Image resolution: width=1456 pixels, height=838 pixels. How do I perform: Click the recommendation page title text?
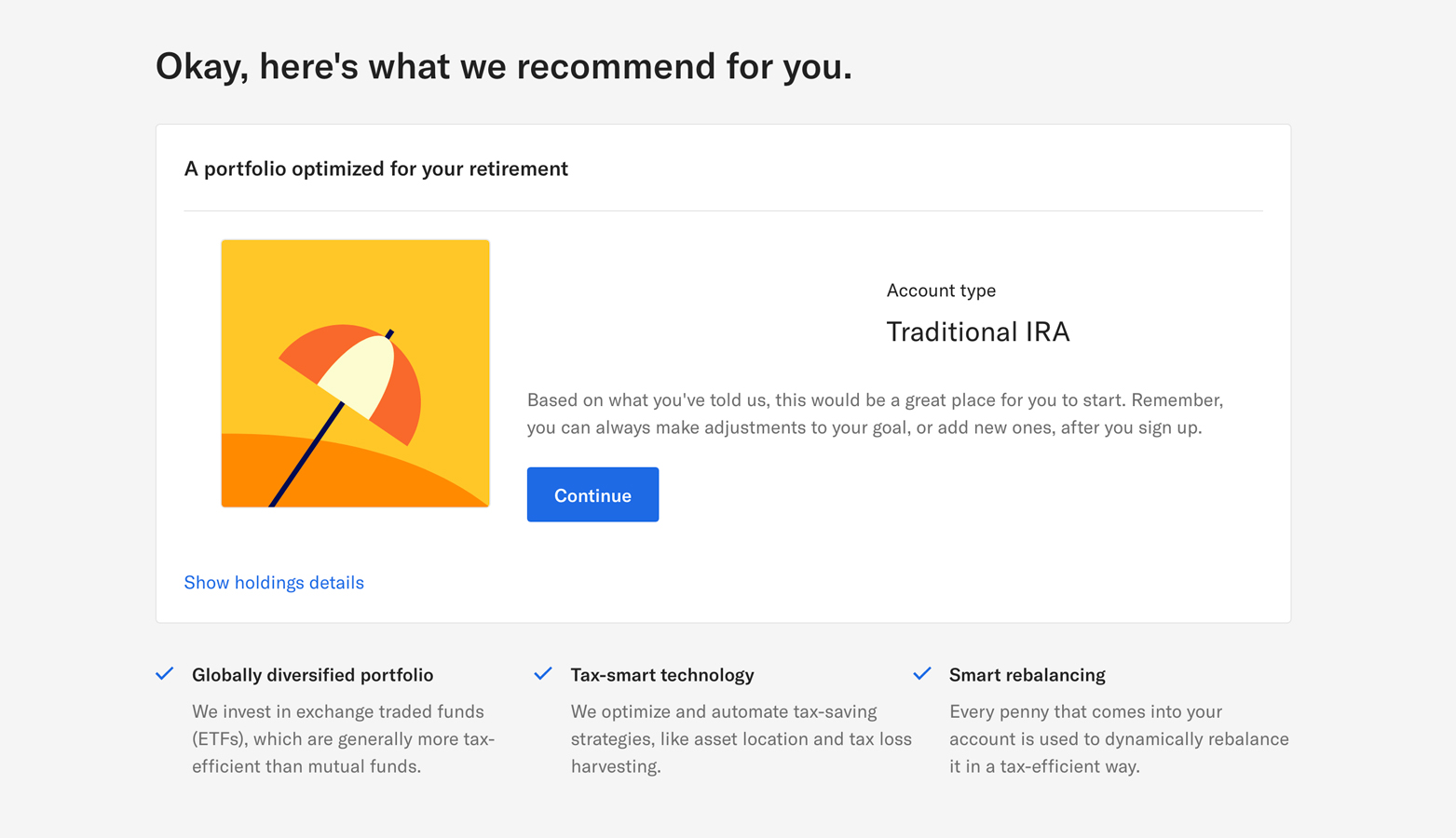503,65
